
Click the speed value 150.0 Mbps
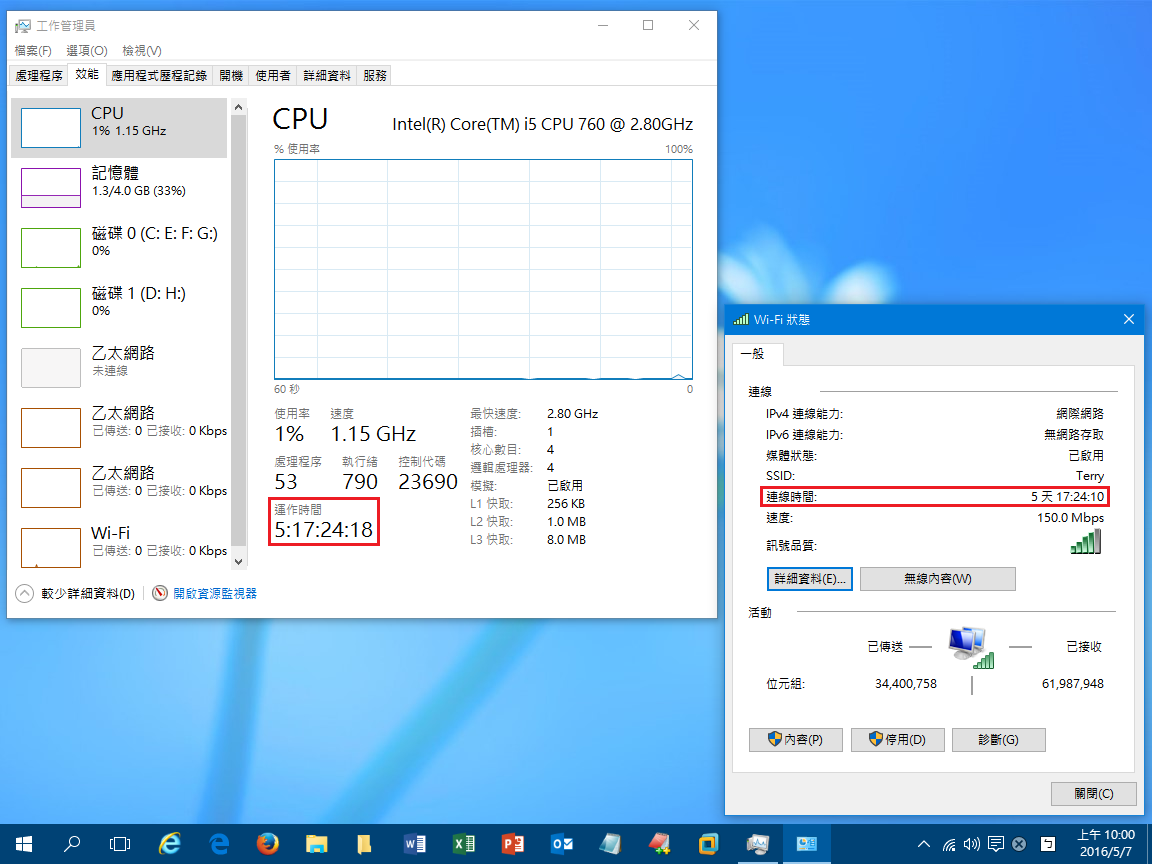pyautogui.click(x=1070, y=518)
